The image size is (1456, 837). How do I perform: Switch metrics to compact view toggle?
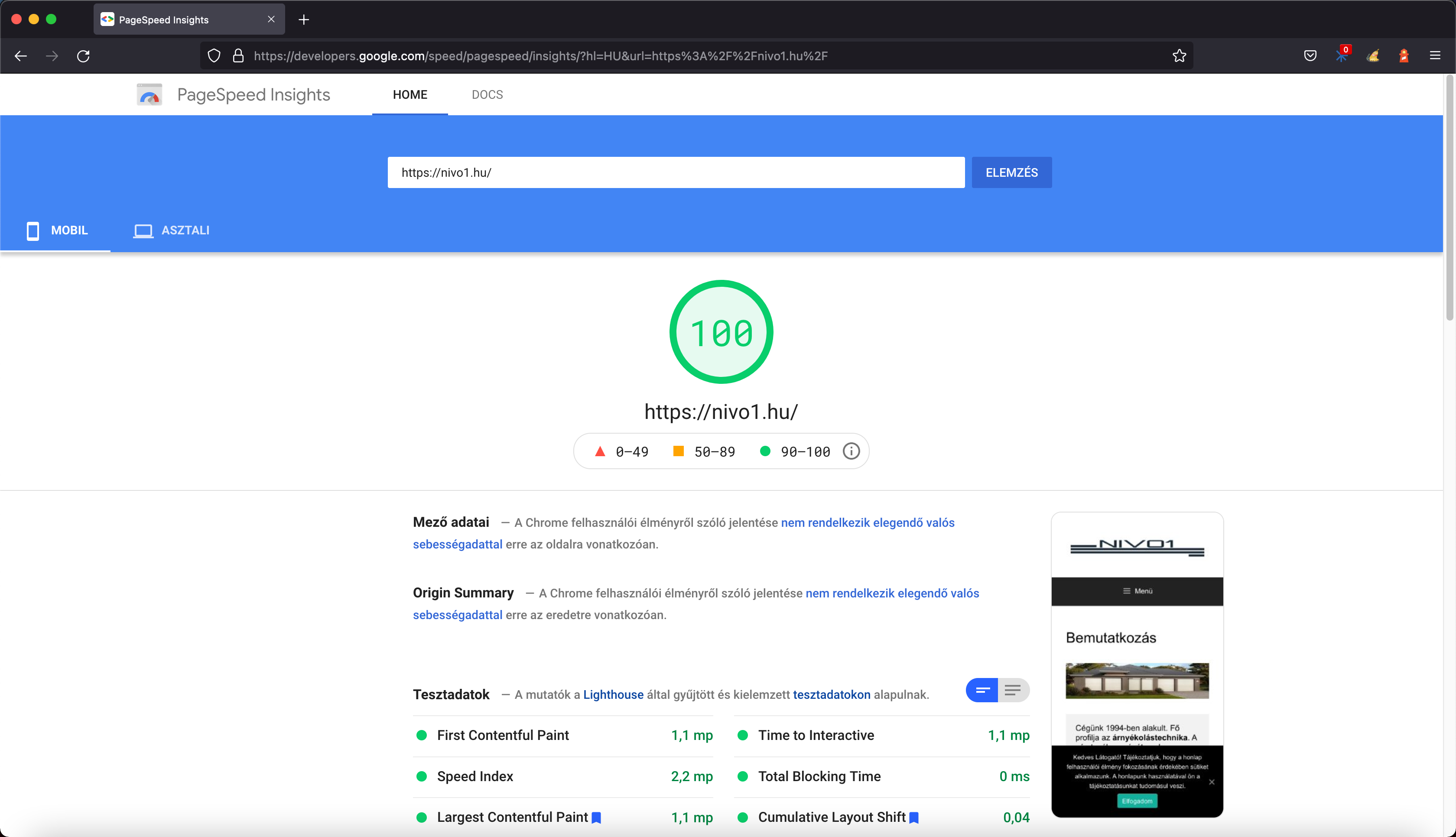tap(982, 690)
